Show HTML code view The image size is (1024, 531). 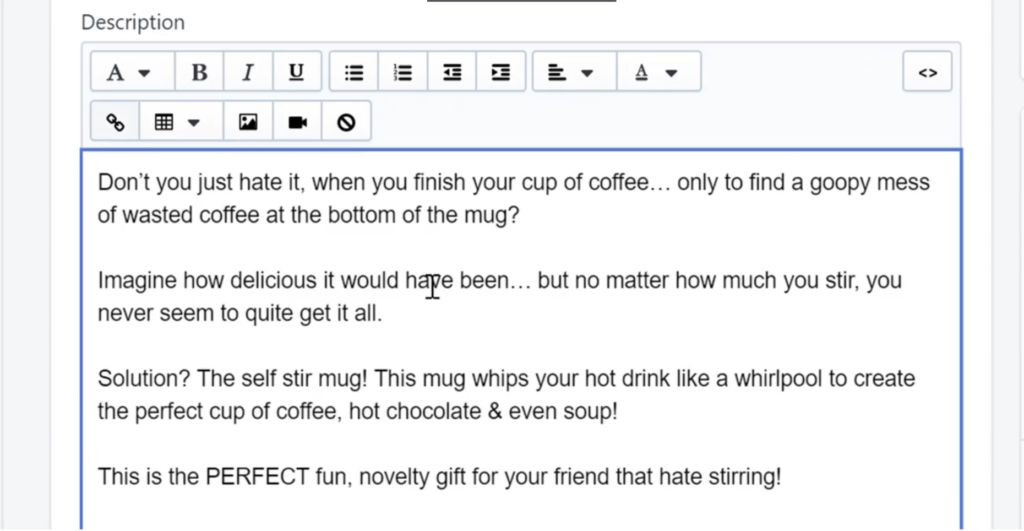point(927,72)
